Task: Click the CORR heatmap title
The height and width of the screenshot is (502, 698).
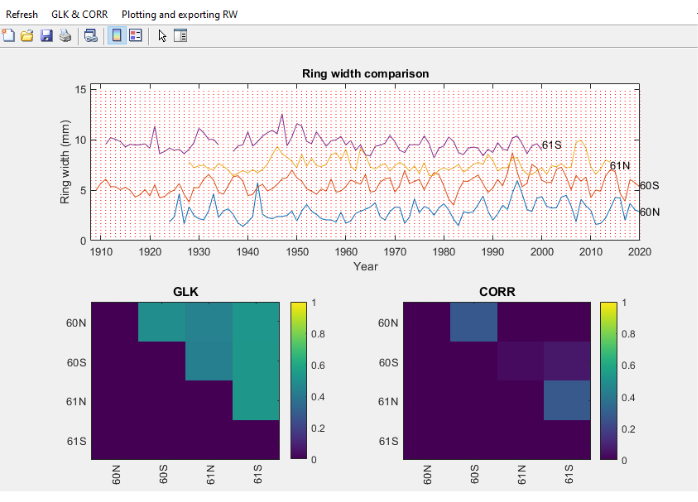Action: [497, 292]
